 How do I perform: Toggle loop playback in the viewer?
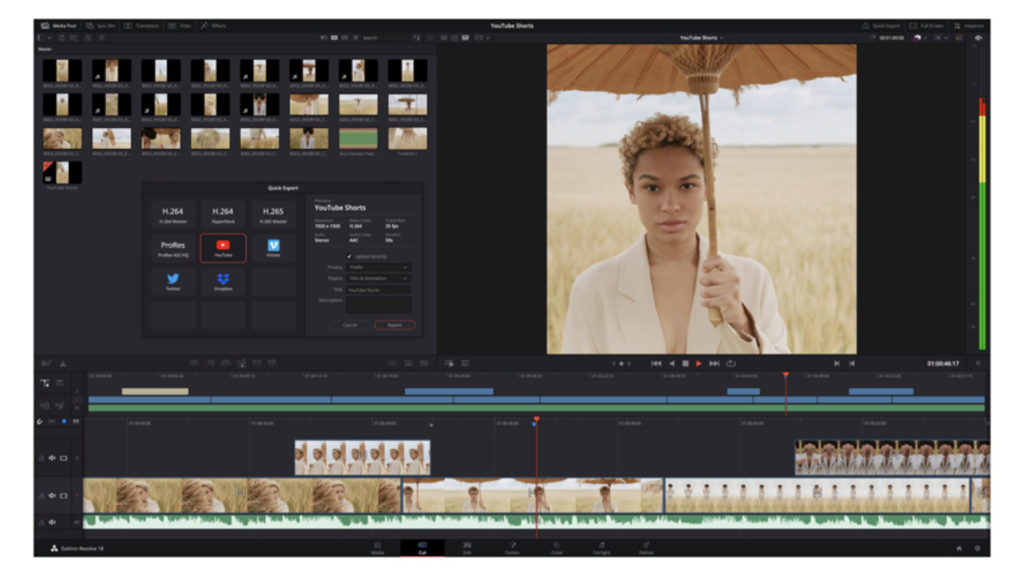coord(731,363)
